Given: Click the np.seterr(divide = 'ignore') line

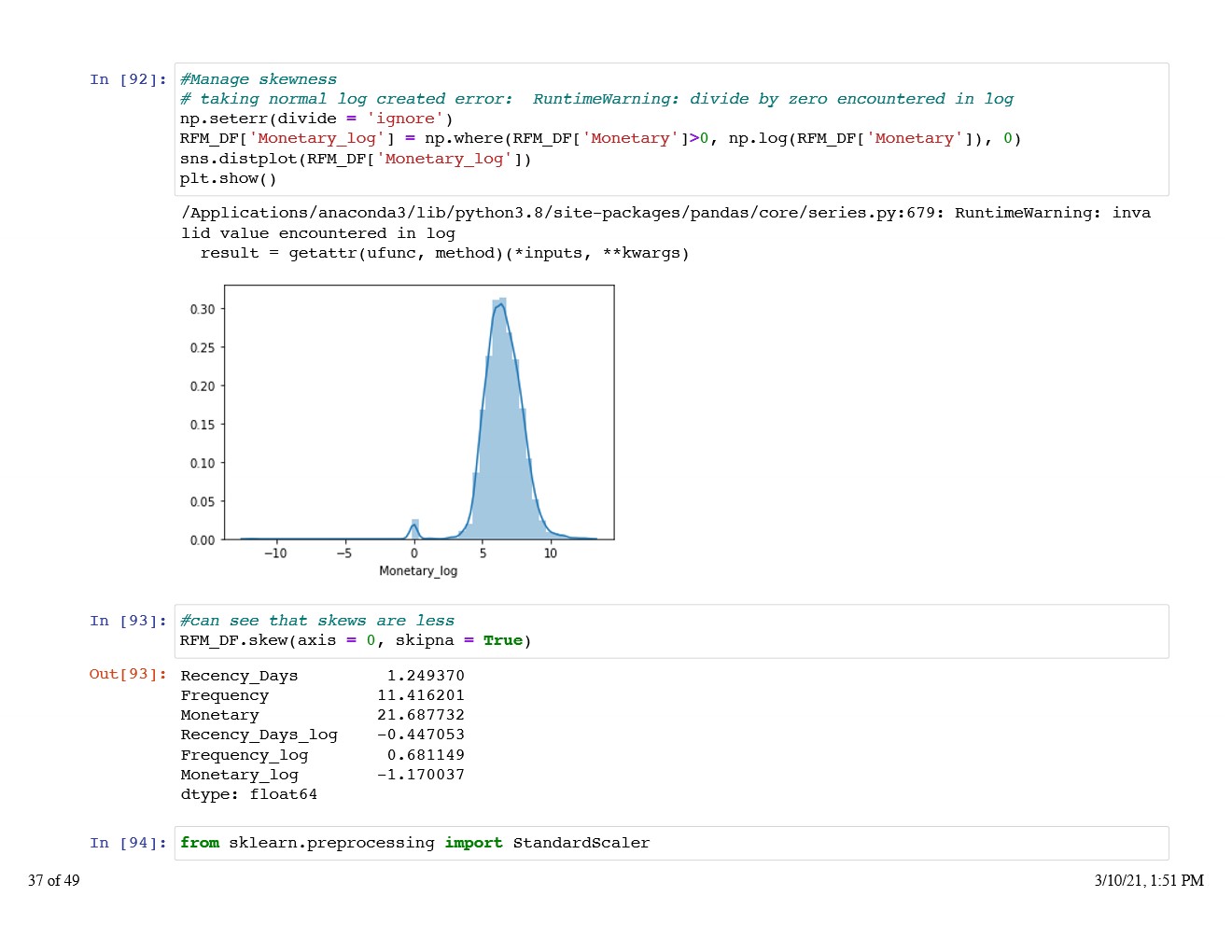Looking at the screenshot, I should [x=315, y=119].
